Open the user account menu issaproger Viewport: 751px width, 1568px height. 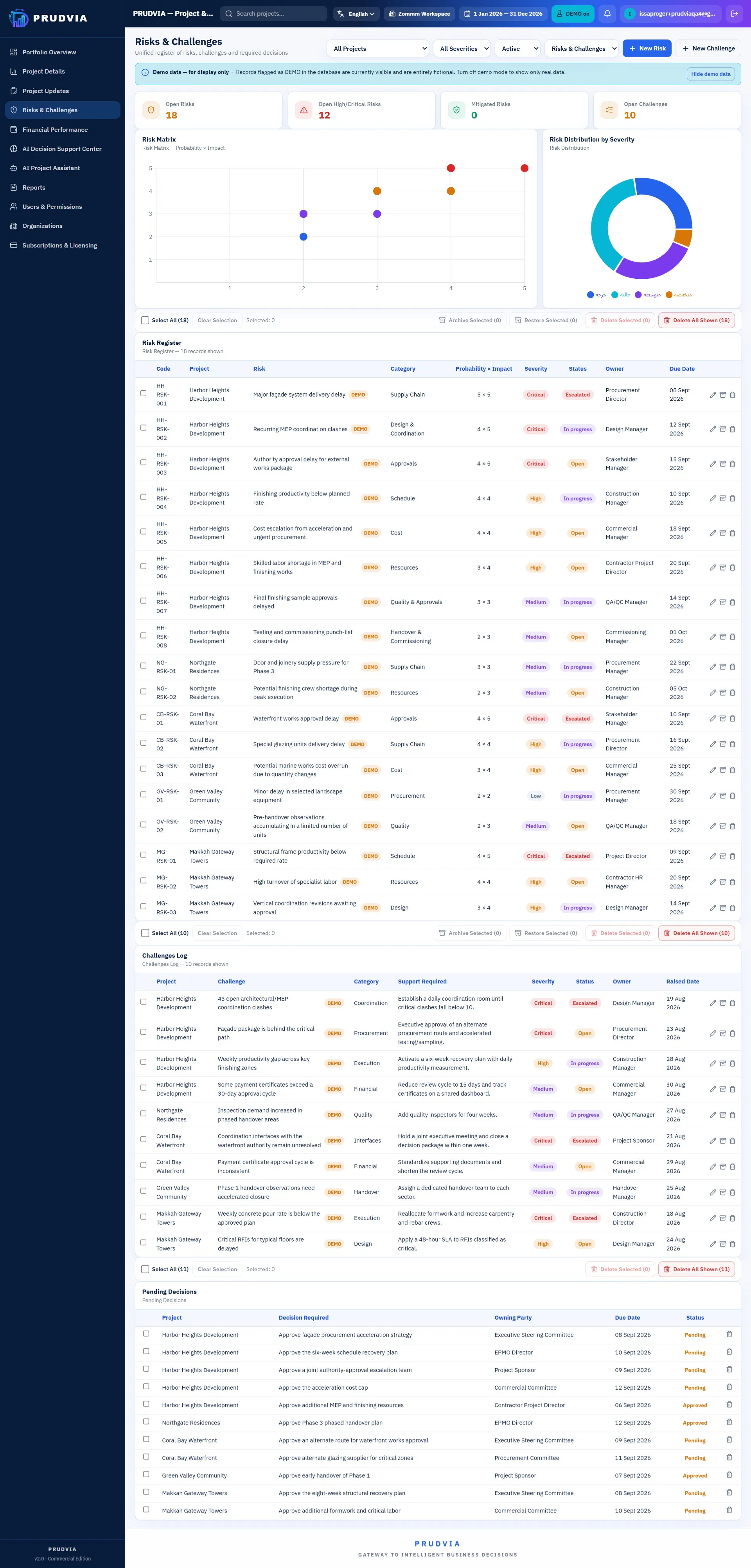click(670, 13)
